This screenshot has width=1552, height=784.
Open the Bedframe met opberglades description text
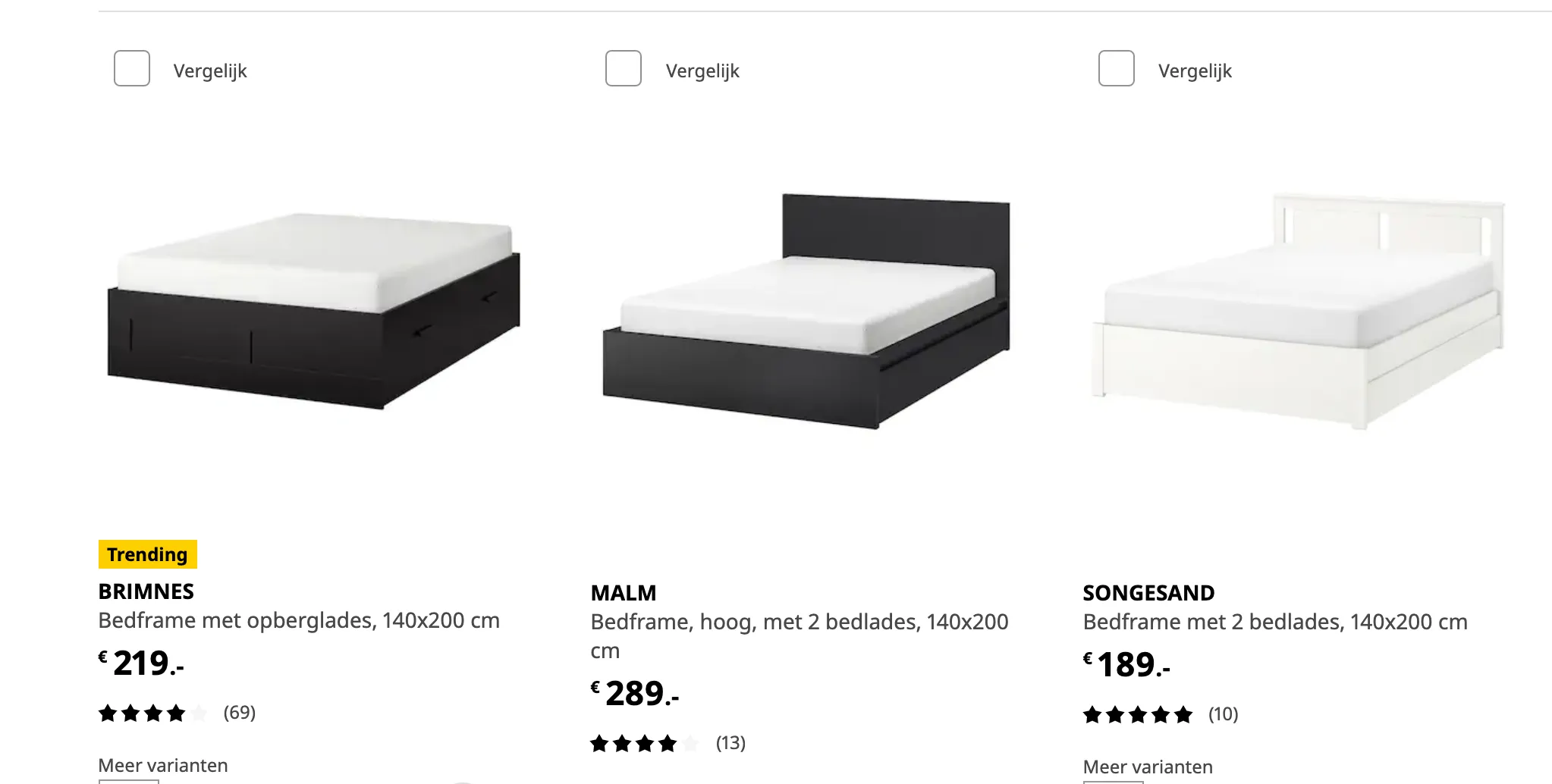point(299,620)
